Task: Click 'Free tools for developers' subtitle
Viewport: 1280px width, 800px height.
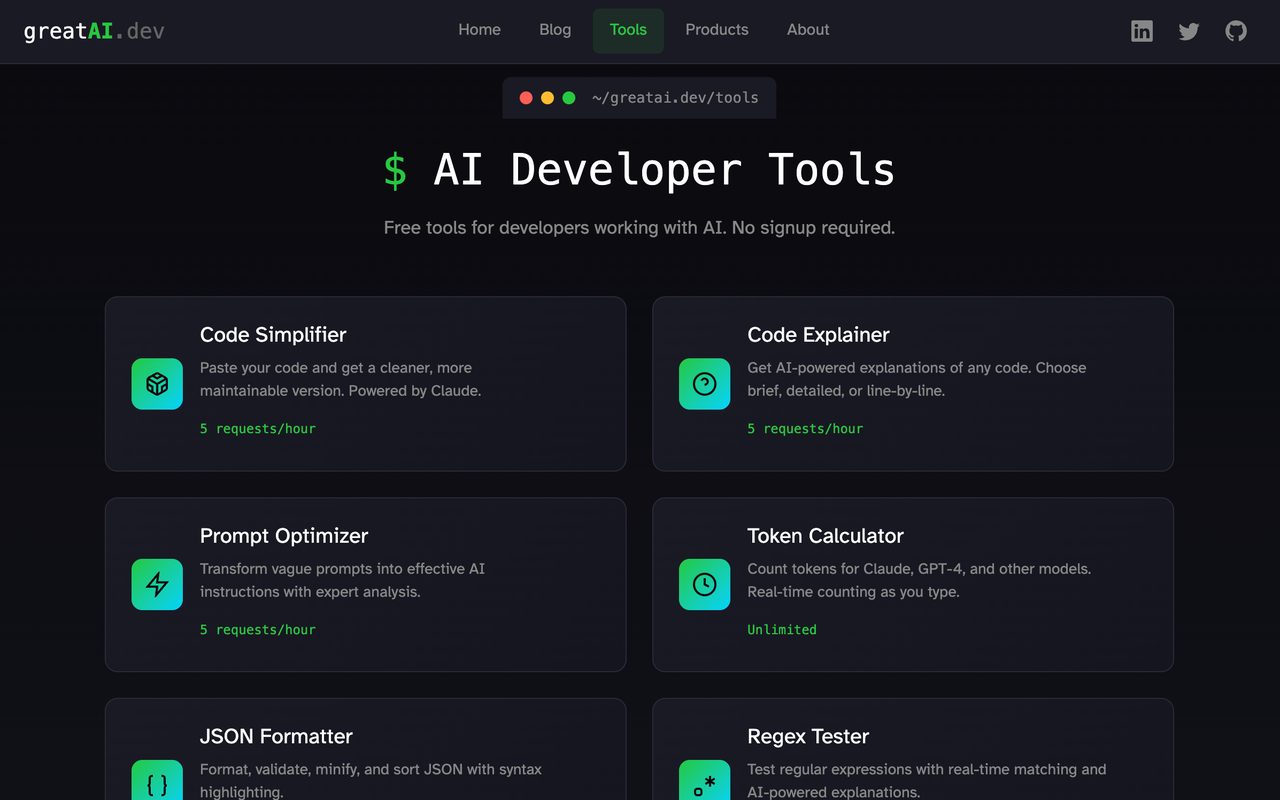Action: tap(639, 228)
